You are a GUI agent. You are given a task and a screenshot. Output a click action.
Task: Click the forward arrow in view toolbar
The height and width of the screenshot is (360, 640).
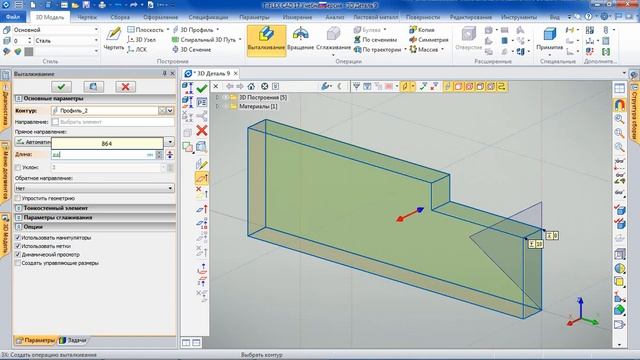[x=240, y=86]
